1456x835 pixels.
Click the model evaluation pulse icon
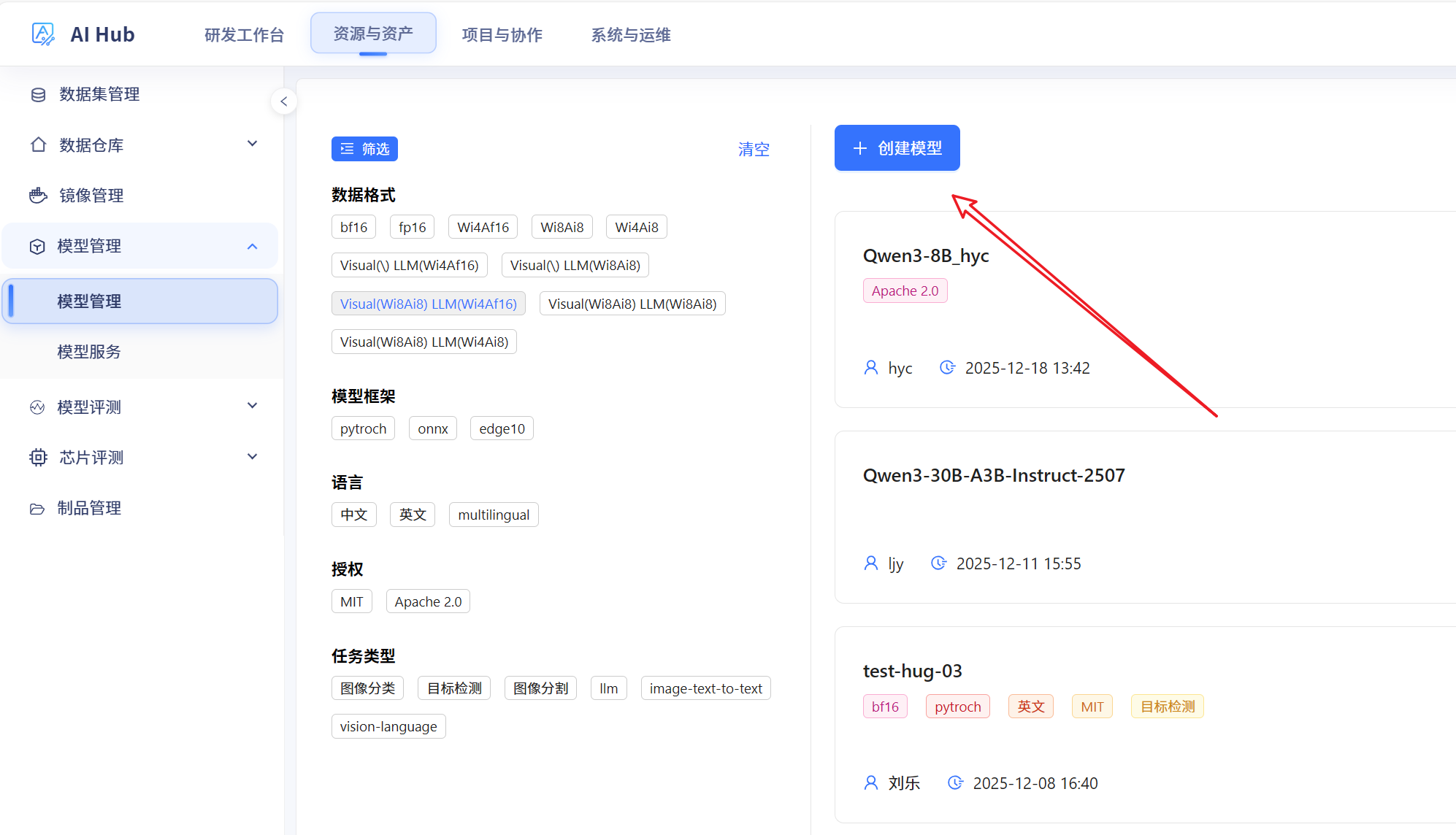pos(37,407)
